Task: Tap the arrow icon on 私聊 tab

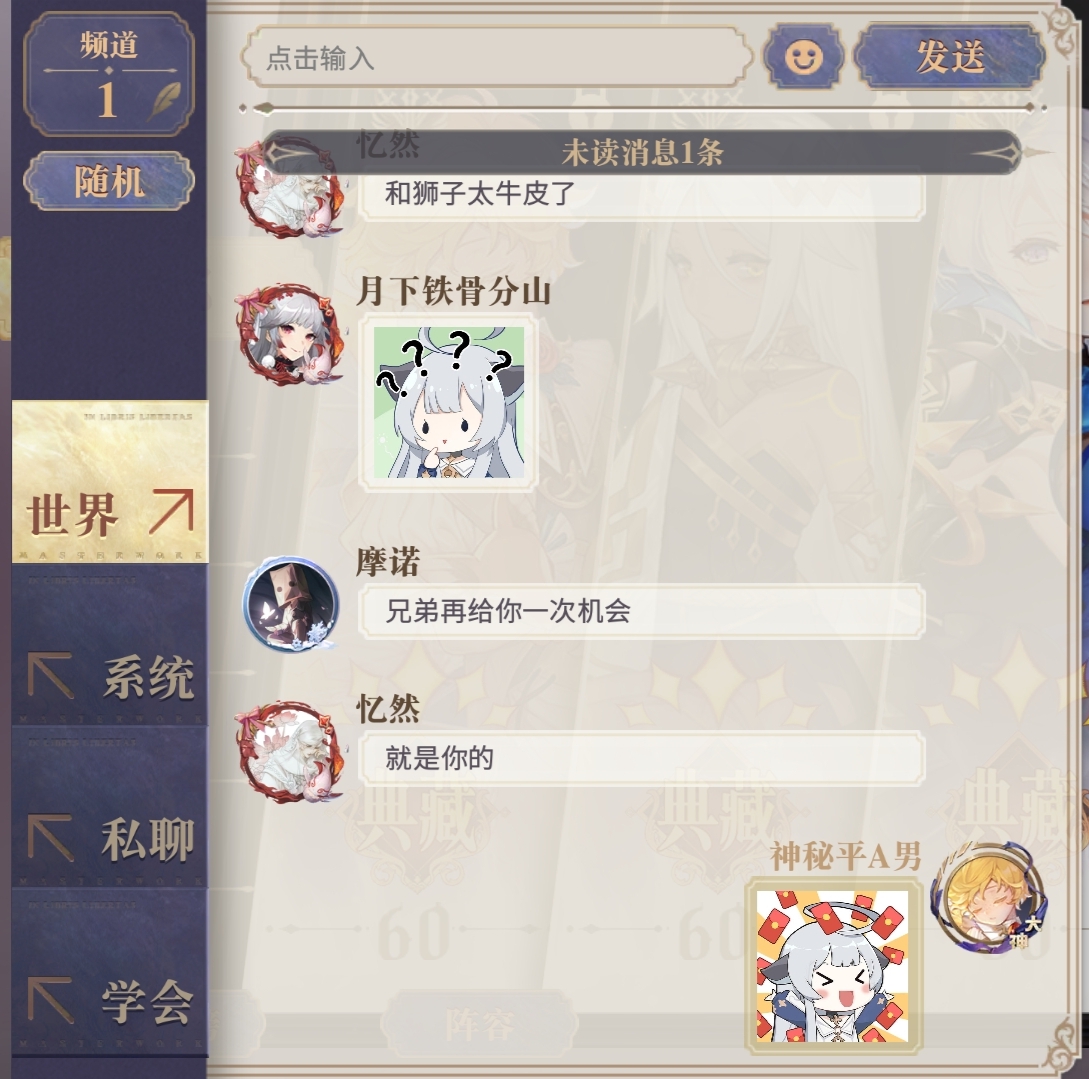Action: point(50,837)
